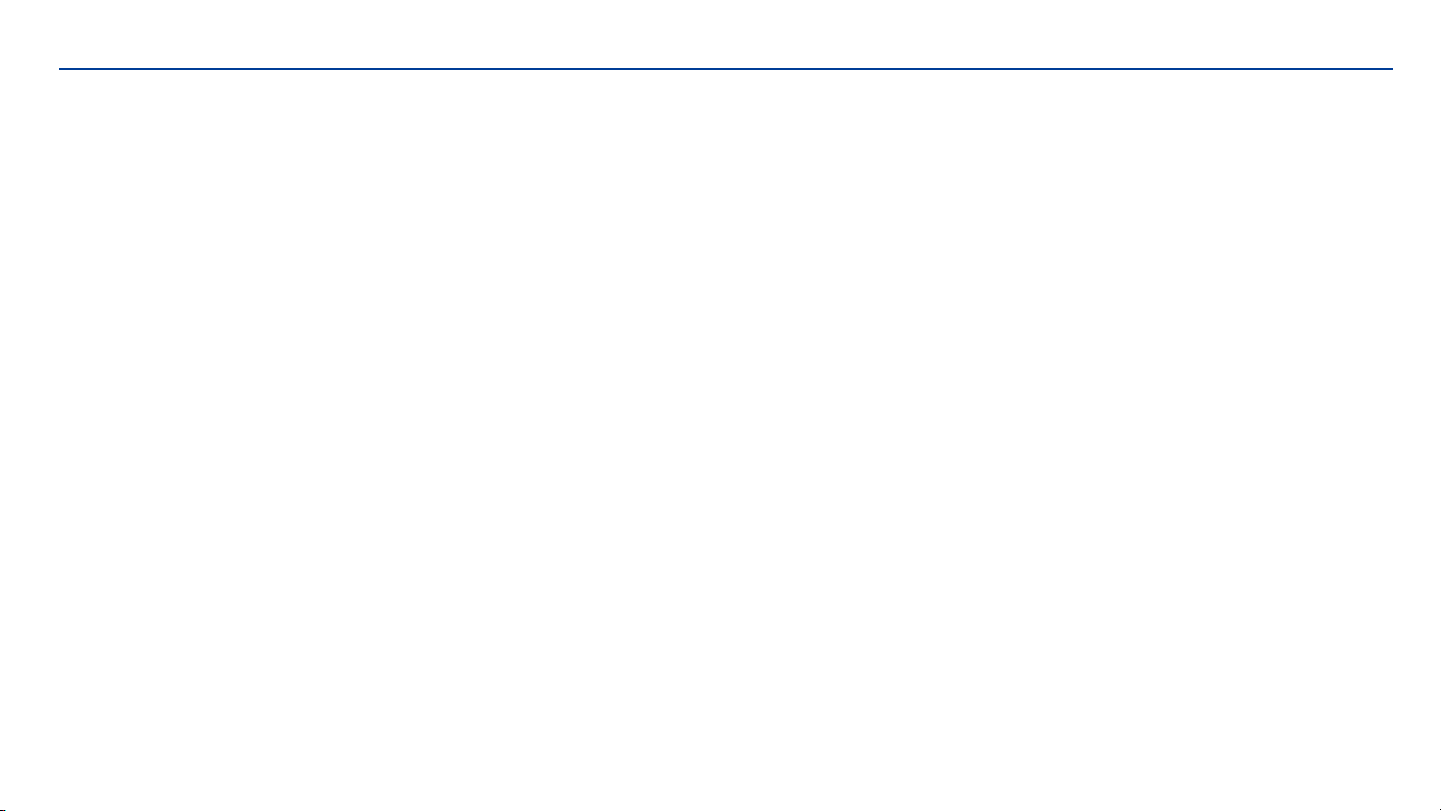Image resolution: width=1441 pixels, height=811 pixels.
Task: Click the blue horizontal divider line
Action: [726, 69]
